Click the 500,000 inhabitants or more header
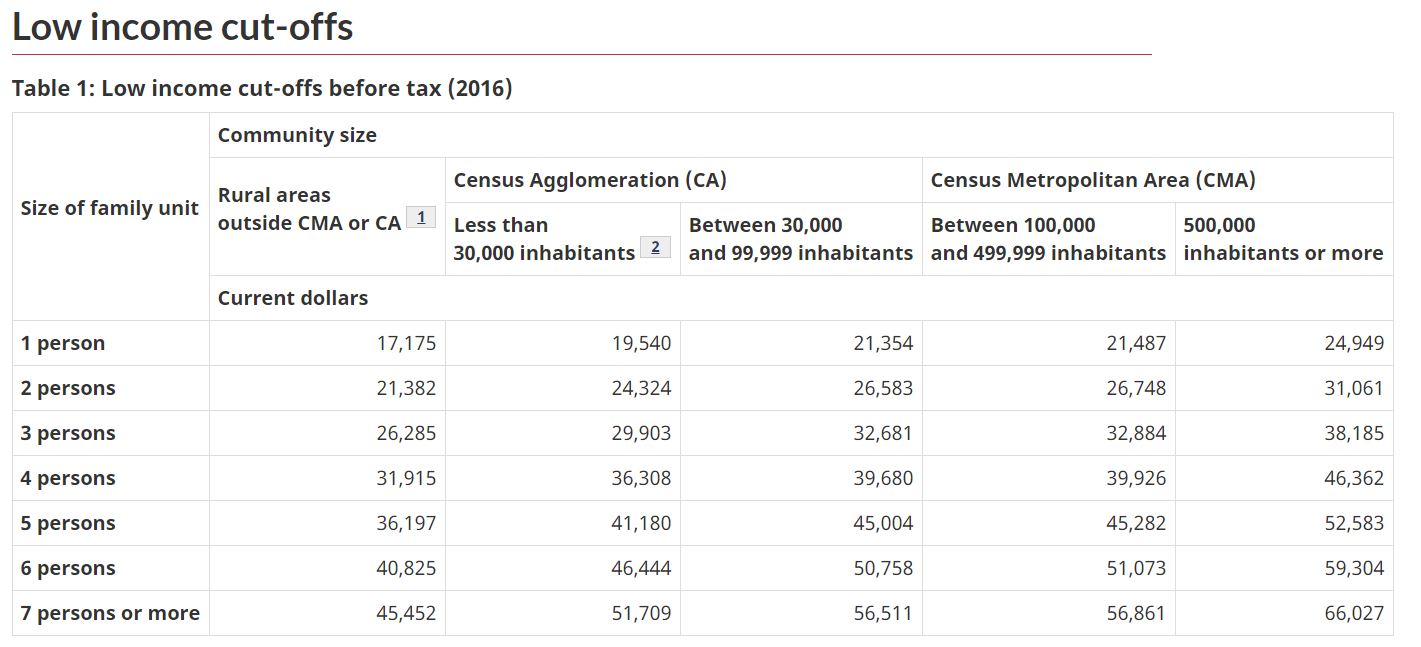The width and height of the screenshot is (1421, 647). (1284, 239)
